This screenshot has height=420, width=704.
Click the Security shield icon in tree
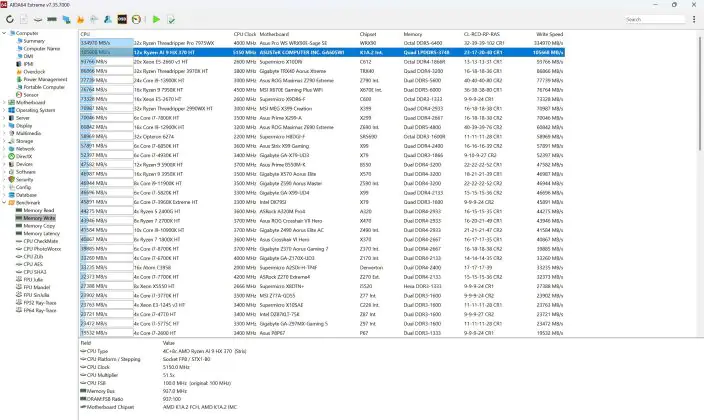coord(12,180)
